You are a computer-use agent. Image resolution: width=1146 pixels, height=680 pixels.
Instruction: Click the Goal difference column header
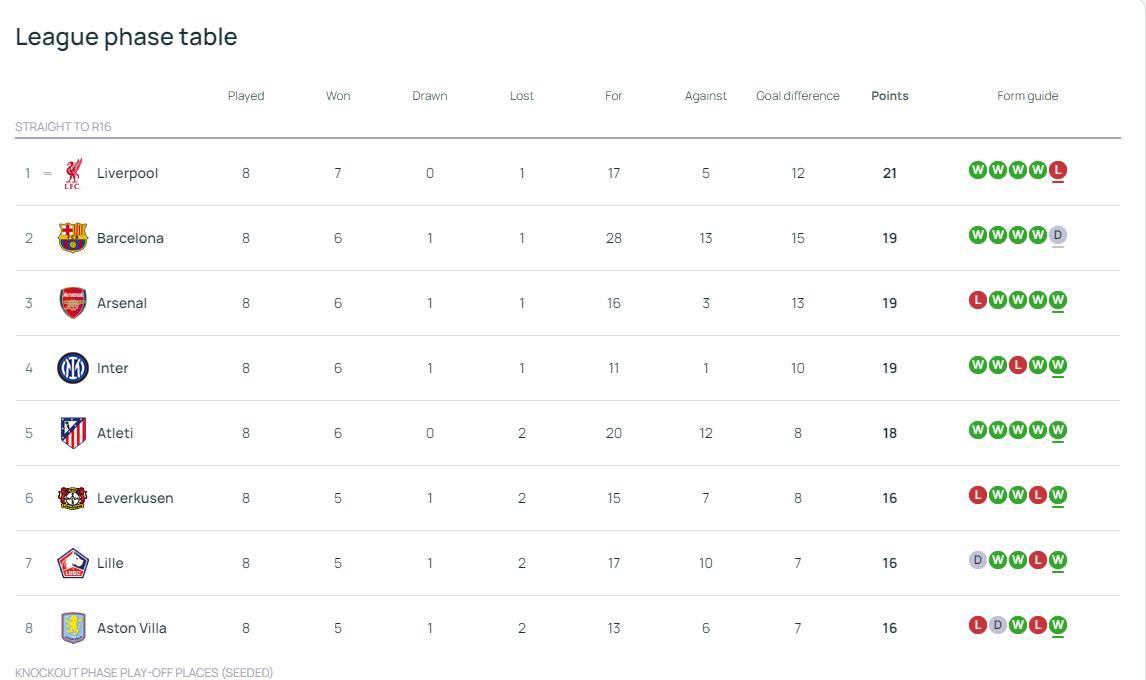coord(798,96)
